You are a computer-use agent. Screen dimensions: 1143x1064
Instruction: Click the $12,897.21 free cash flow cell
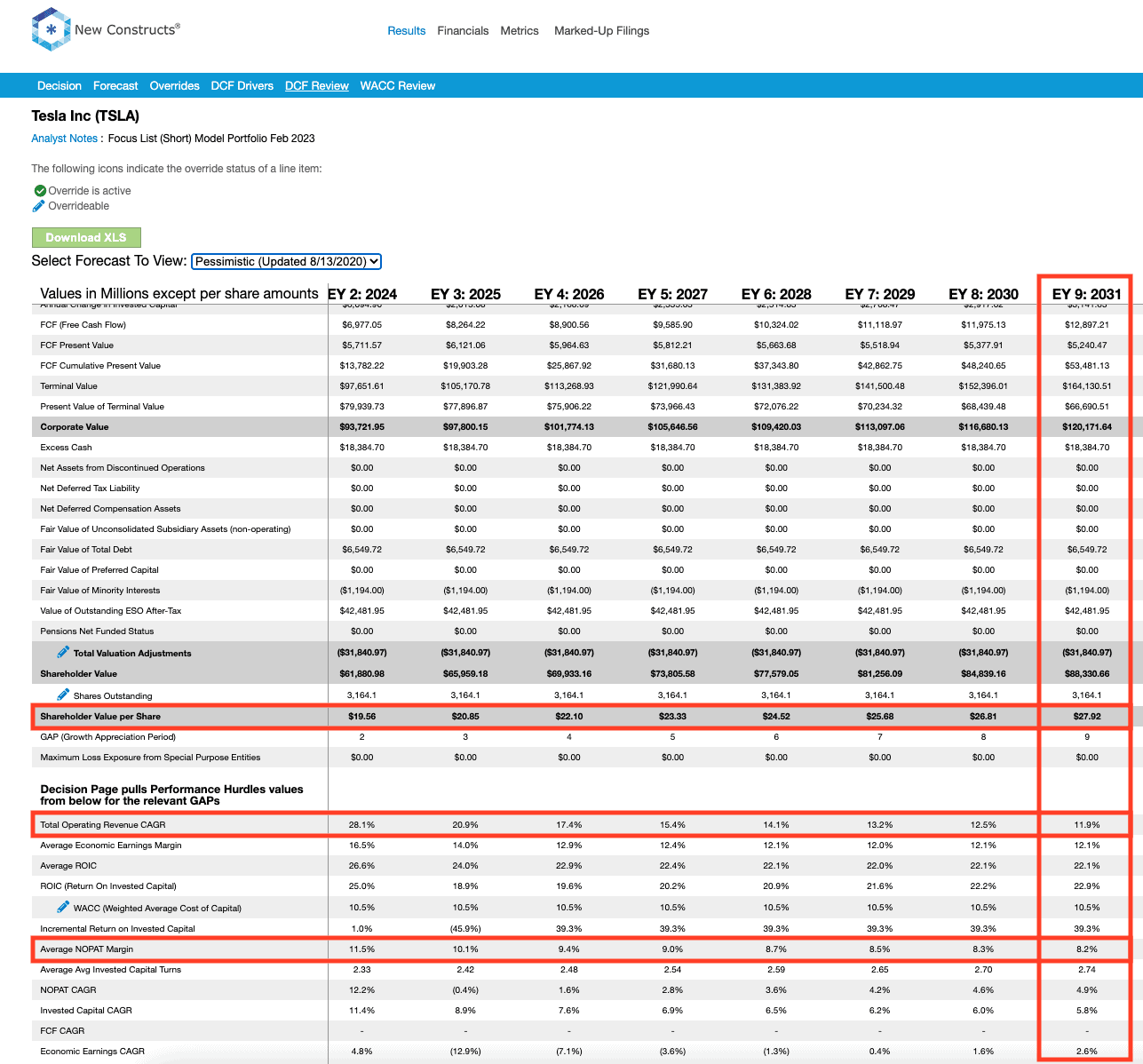click(x=1087, y=325)
